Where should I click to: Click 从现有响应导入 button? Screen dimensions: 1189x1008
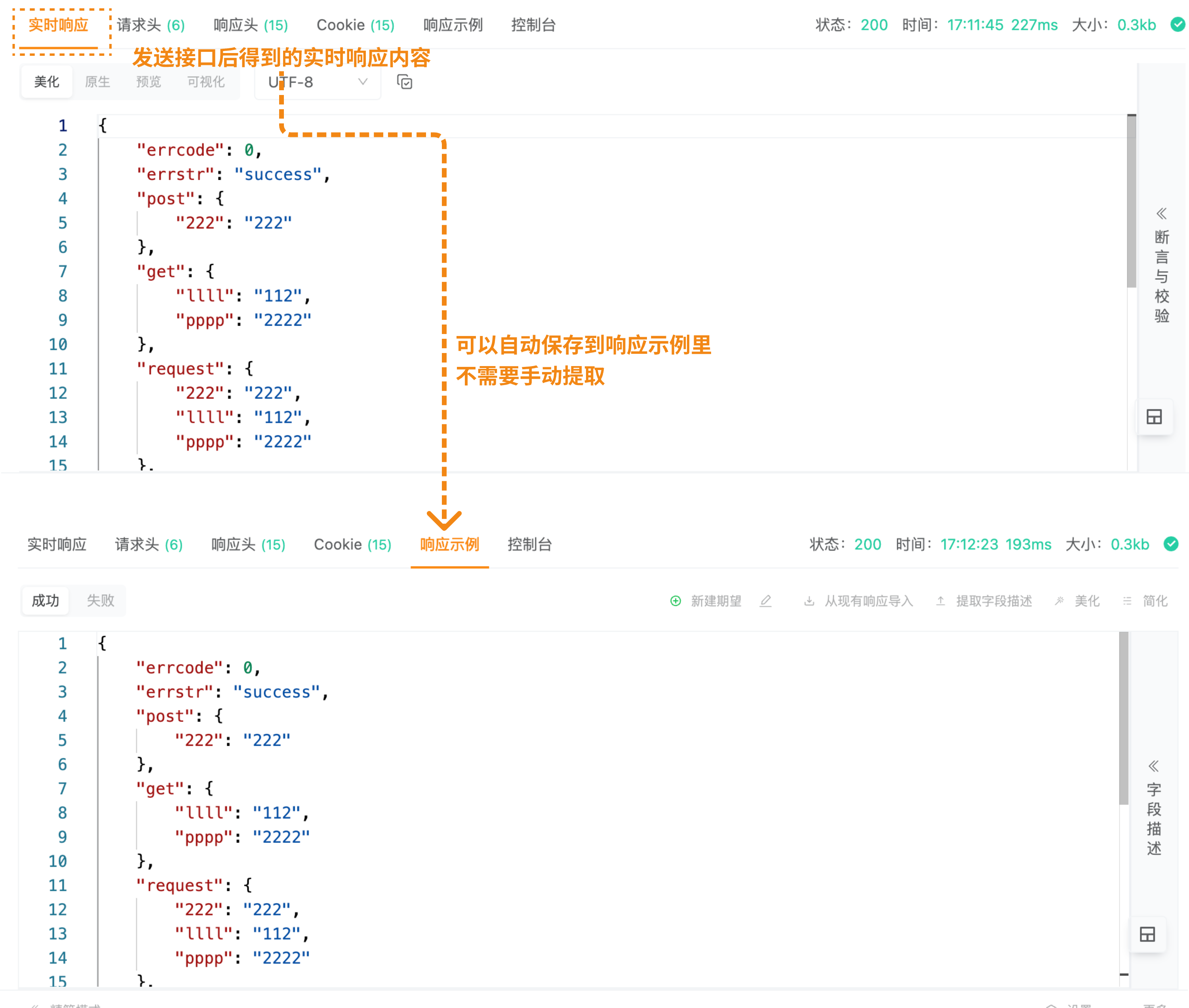(x=859, y=601)
